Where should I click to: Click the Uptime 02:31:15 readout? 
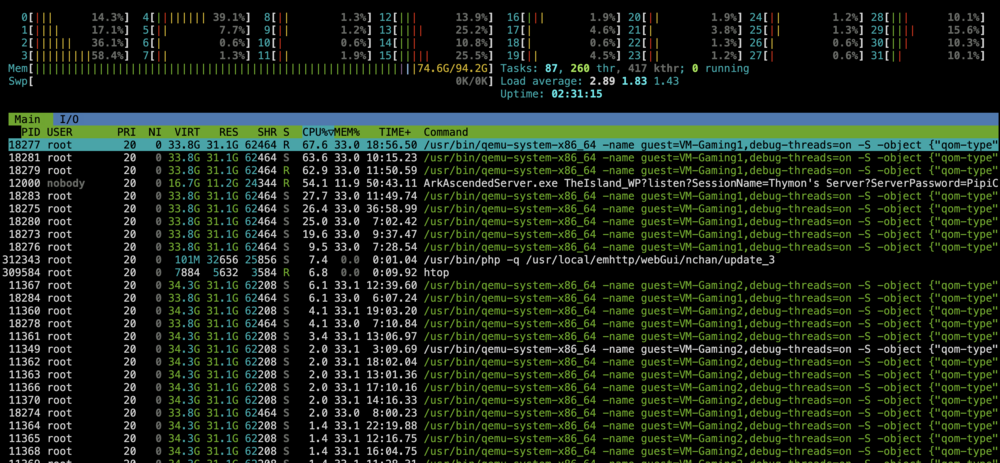point(551,94)
